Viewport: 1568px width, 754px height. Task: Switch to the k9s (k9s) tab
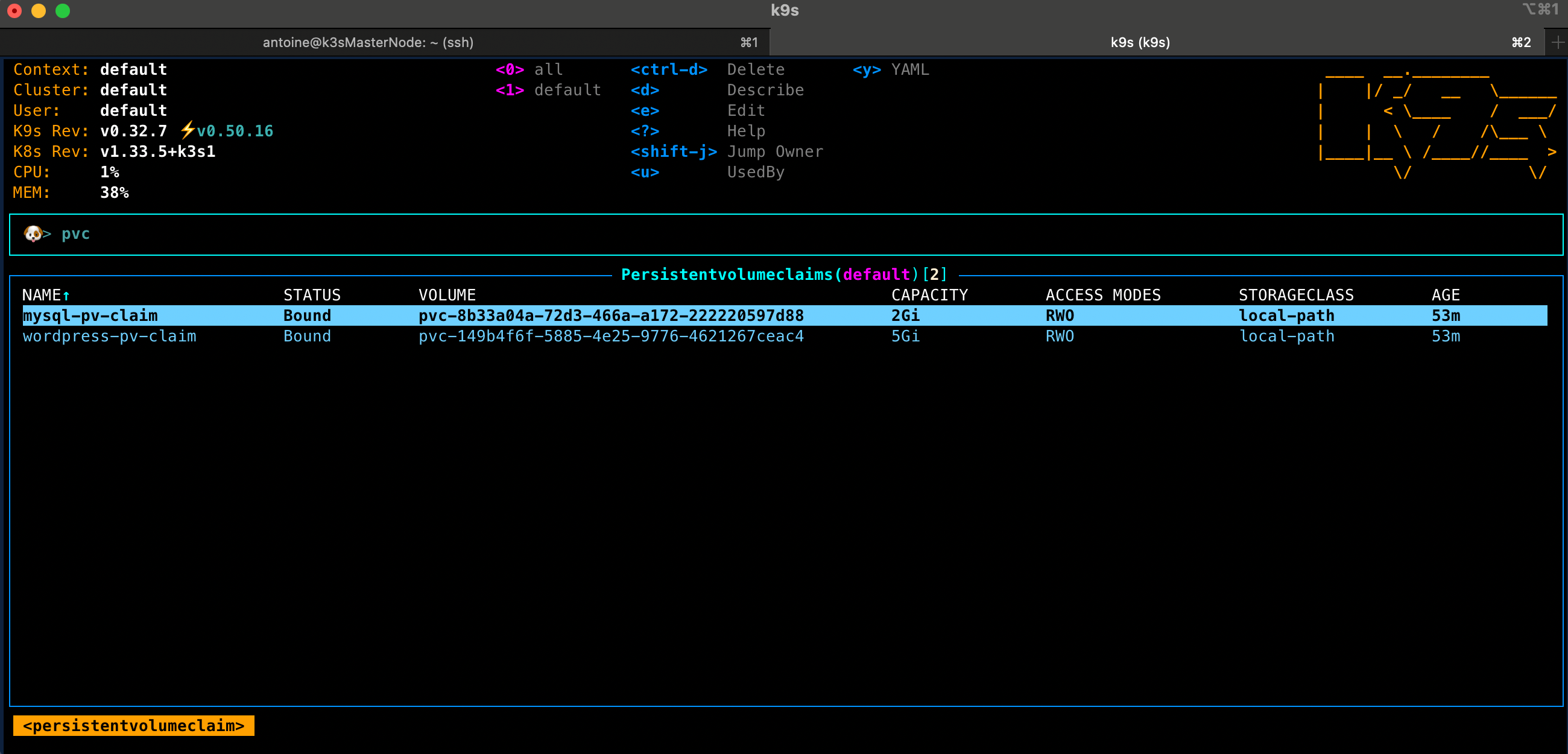coord(1139,42)
